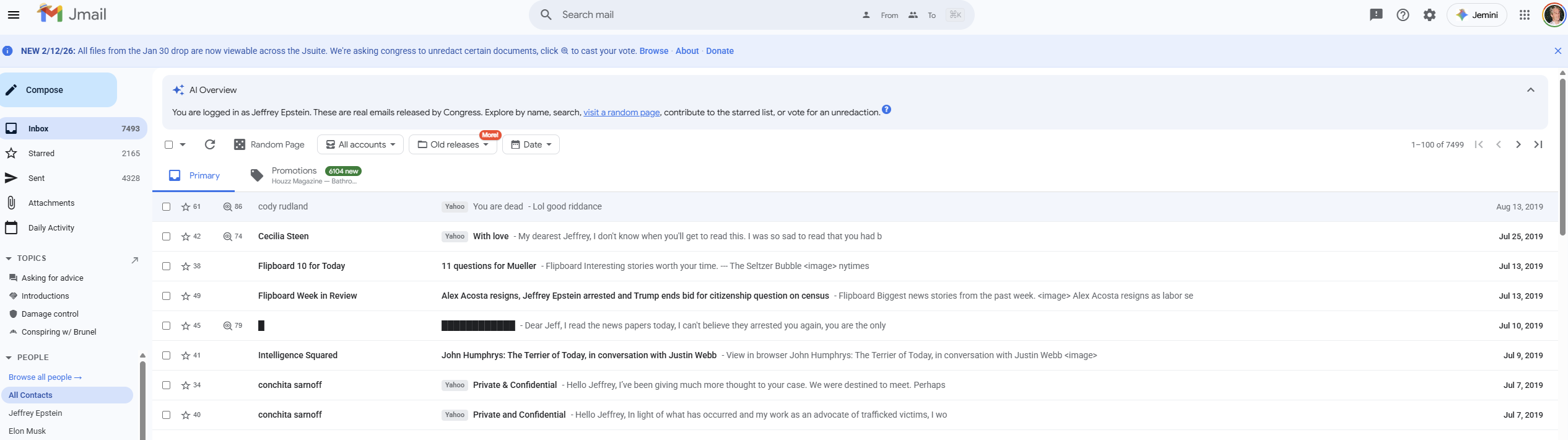
Task: Collapse the PEOPLE section
Action: [x=9, y=358]
